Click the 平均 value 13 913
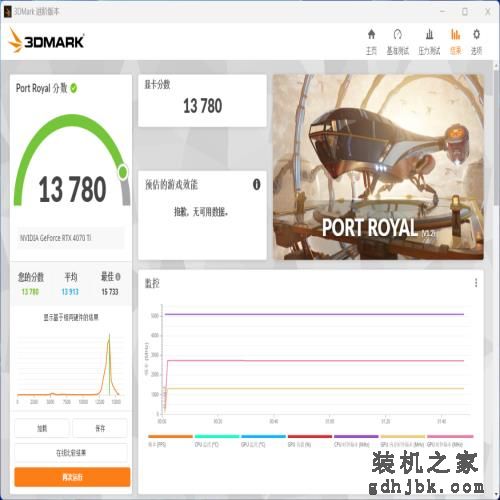500x500 pixels. click(70, 292)
